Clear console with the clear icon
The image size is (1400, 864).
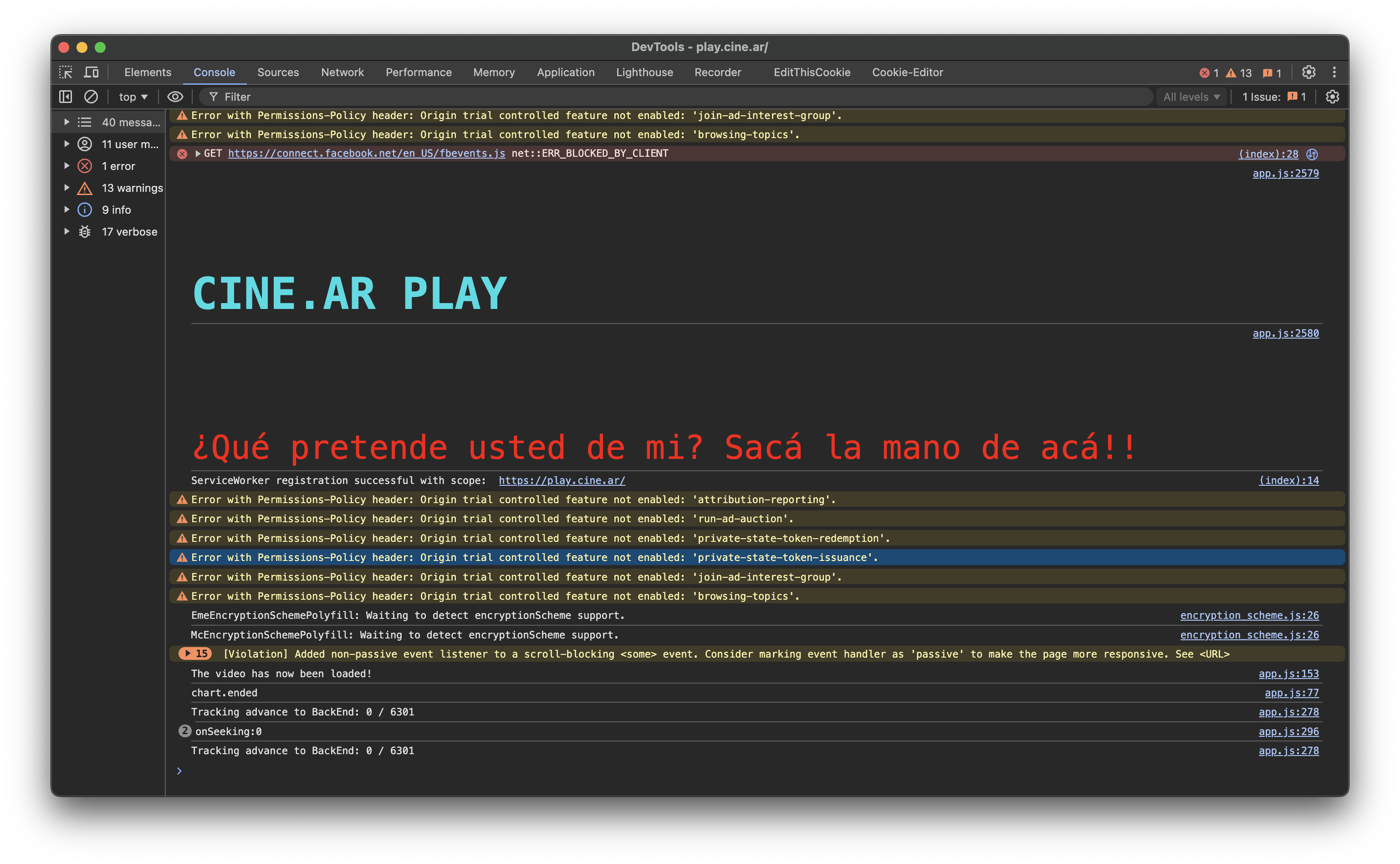tap(91, 97)
